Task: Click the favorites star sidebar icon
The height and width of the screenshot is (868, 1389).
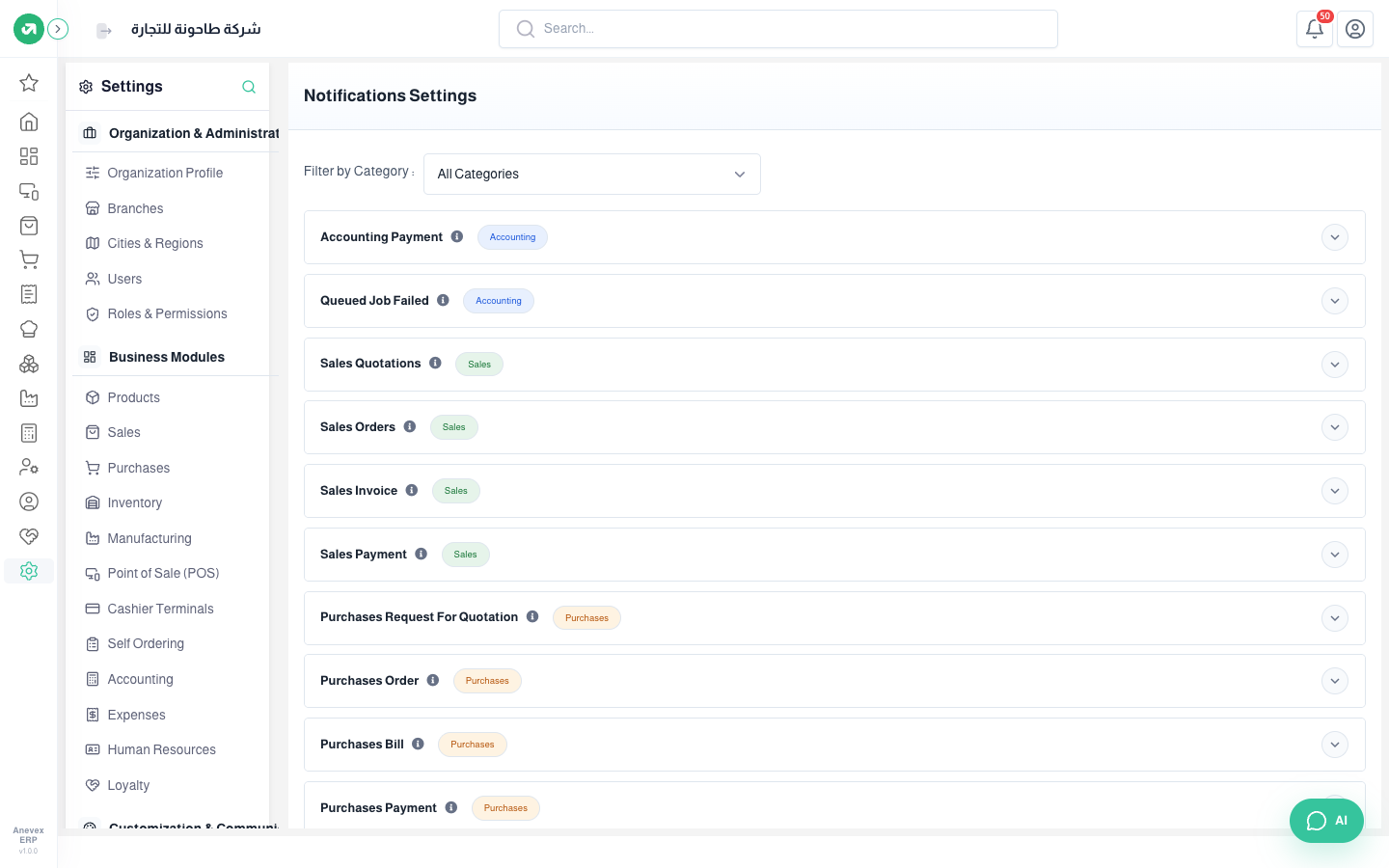Action: point(29,83)
